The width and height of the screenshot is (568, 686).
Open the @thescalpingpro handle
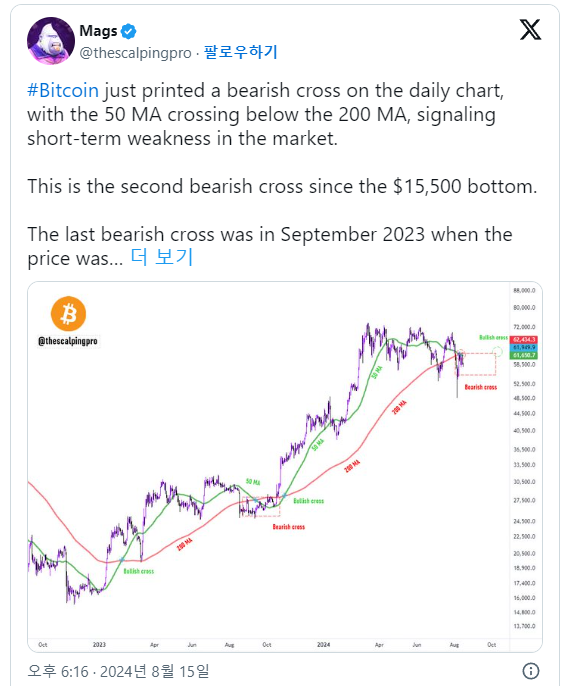tap(136, 53)
